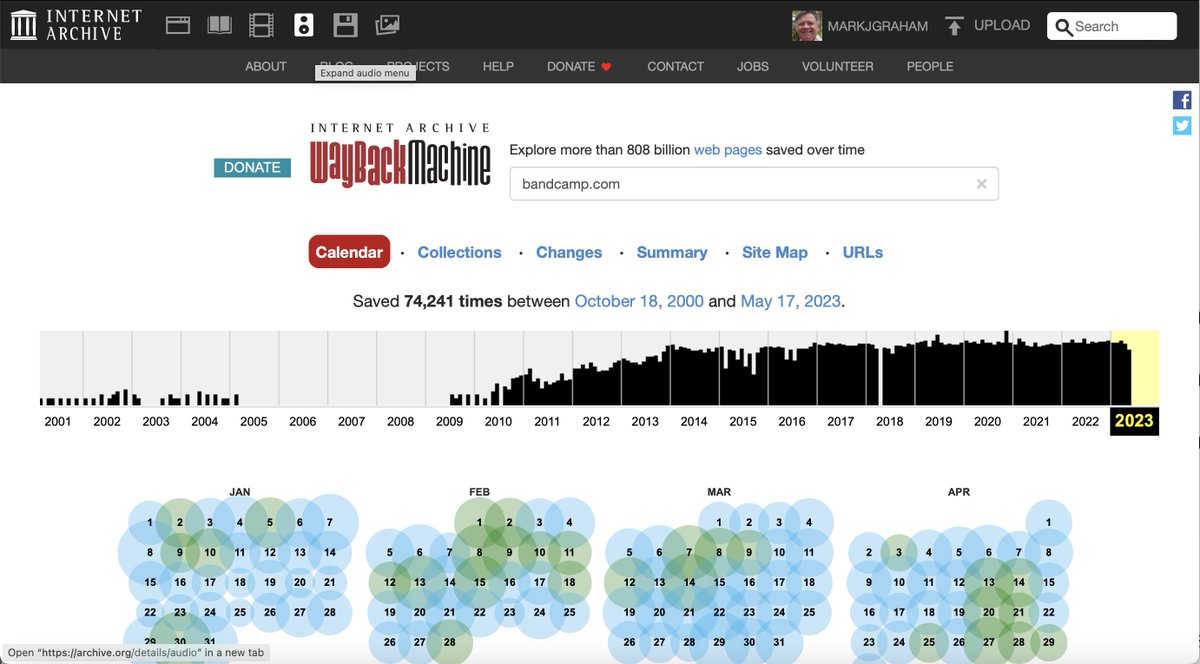Select year 2019 on the timeline
This screenshot has height=664, width=1200.
click(938, 421)
